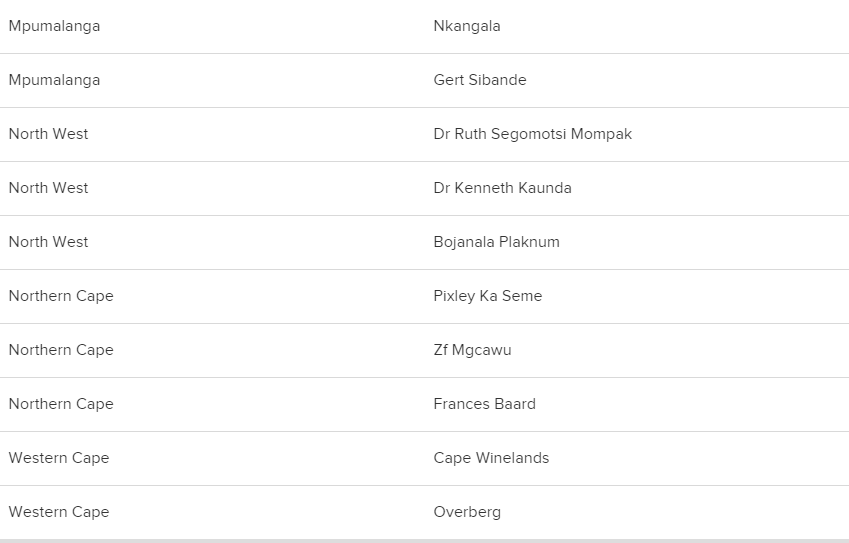The height and width of the screenshot is (543, 849).
Task: Click Western Cape beside Cape Winelands
Action: tap(59, 458)
